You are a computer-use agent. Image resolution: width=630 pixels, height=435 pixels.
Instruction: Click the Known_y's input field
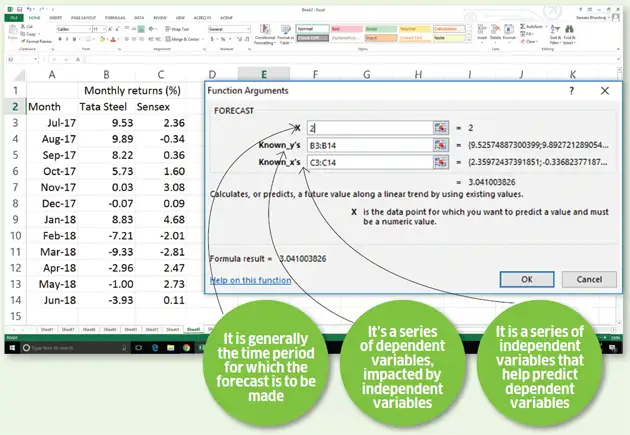tap(367, 145)
